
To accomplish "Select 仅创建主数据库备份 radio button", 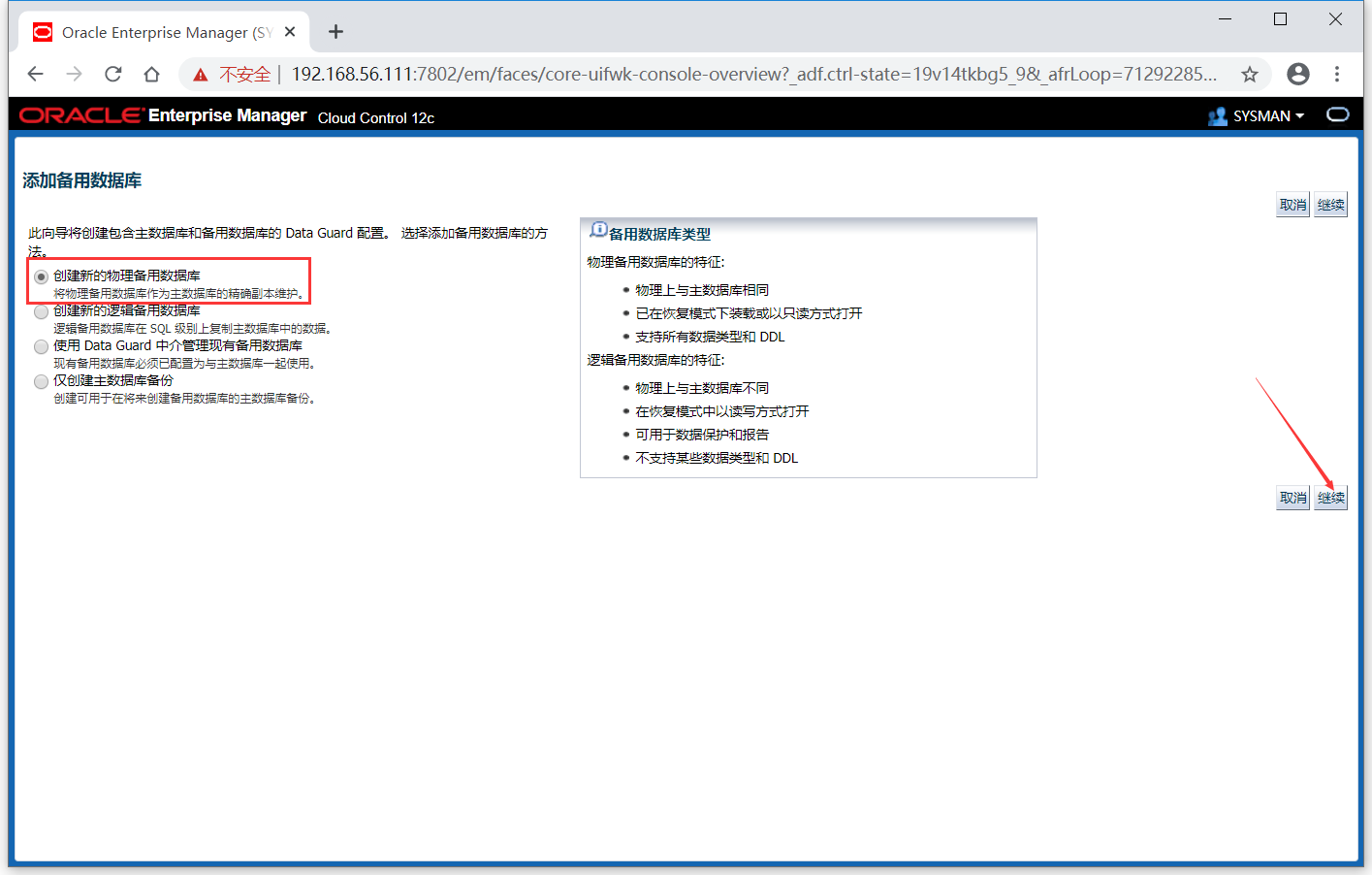I will point(41,382).
